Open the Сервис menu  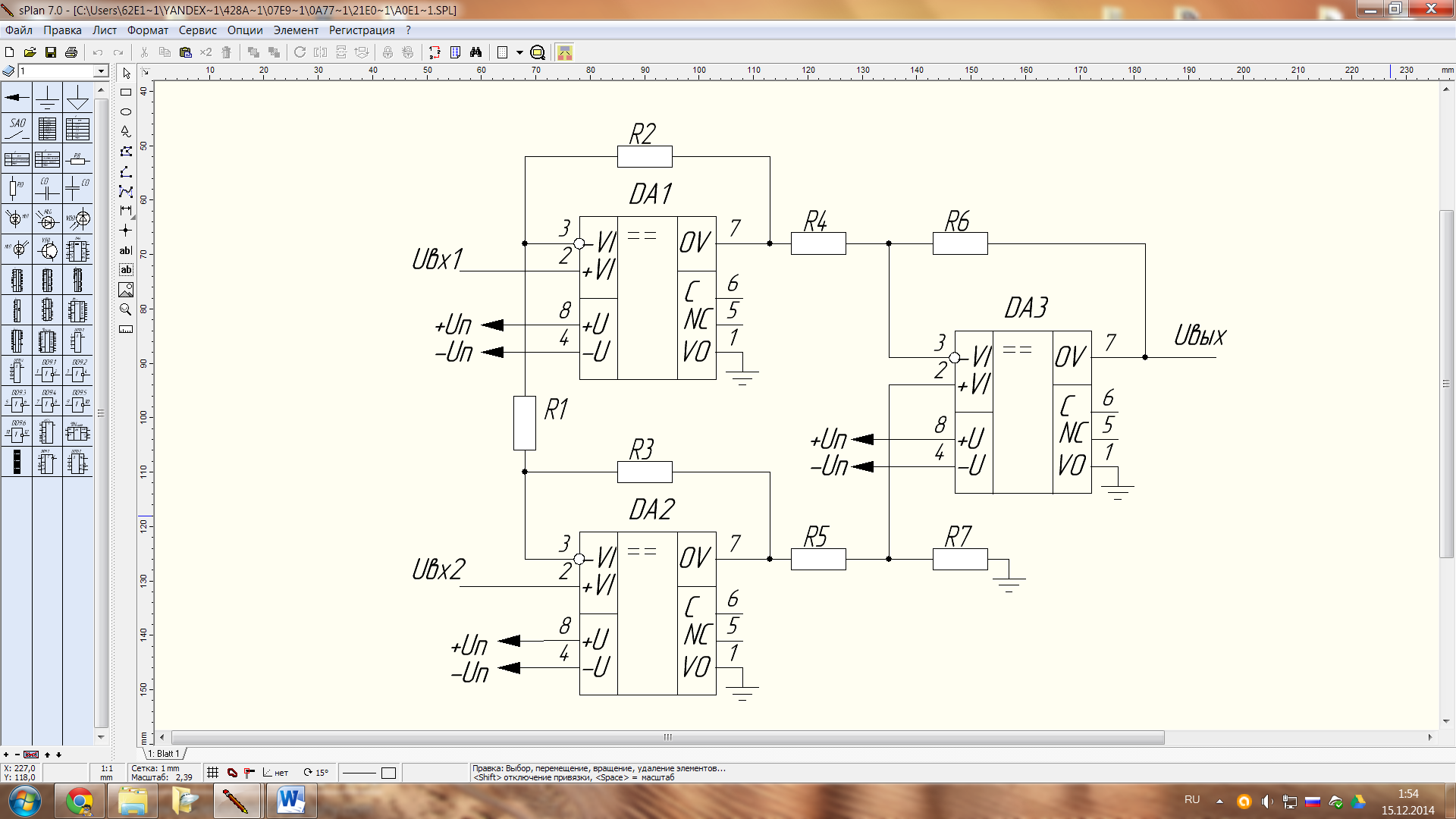[198, 30]
